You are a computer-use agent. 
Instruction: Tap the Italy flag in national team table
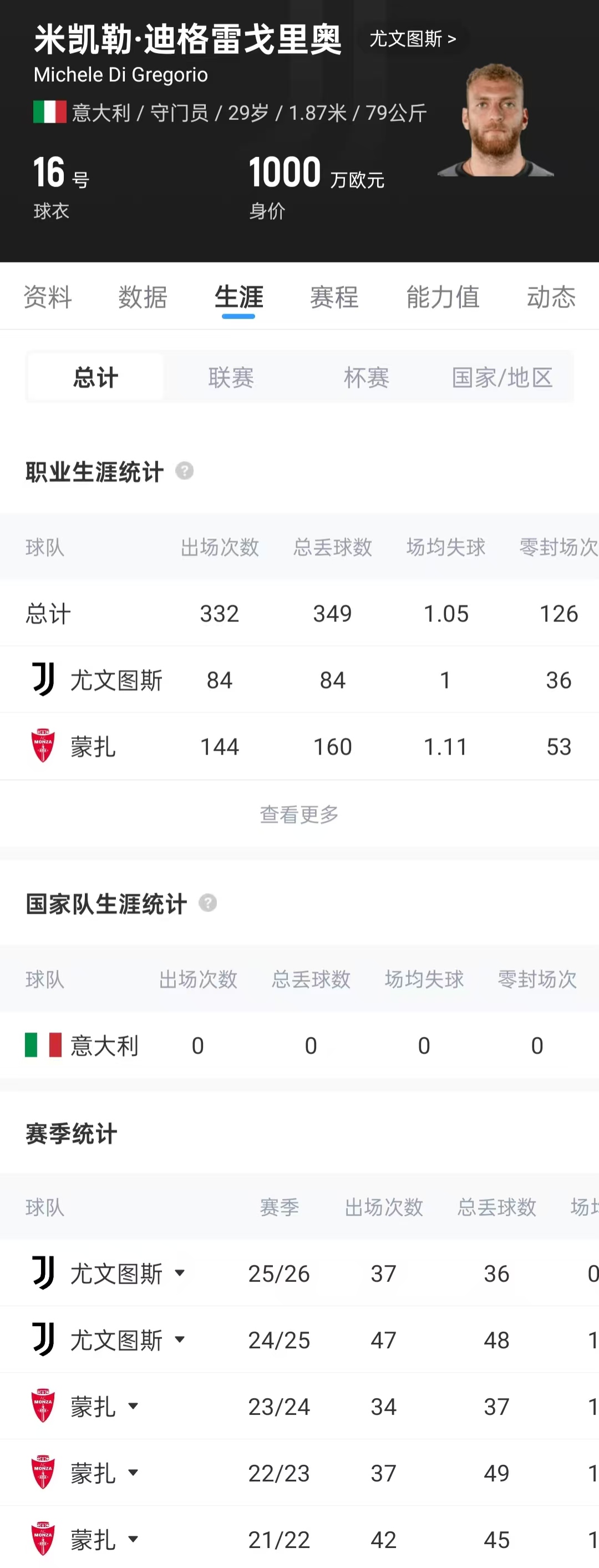click(x=43, y=1045)
